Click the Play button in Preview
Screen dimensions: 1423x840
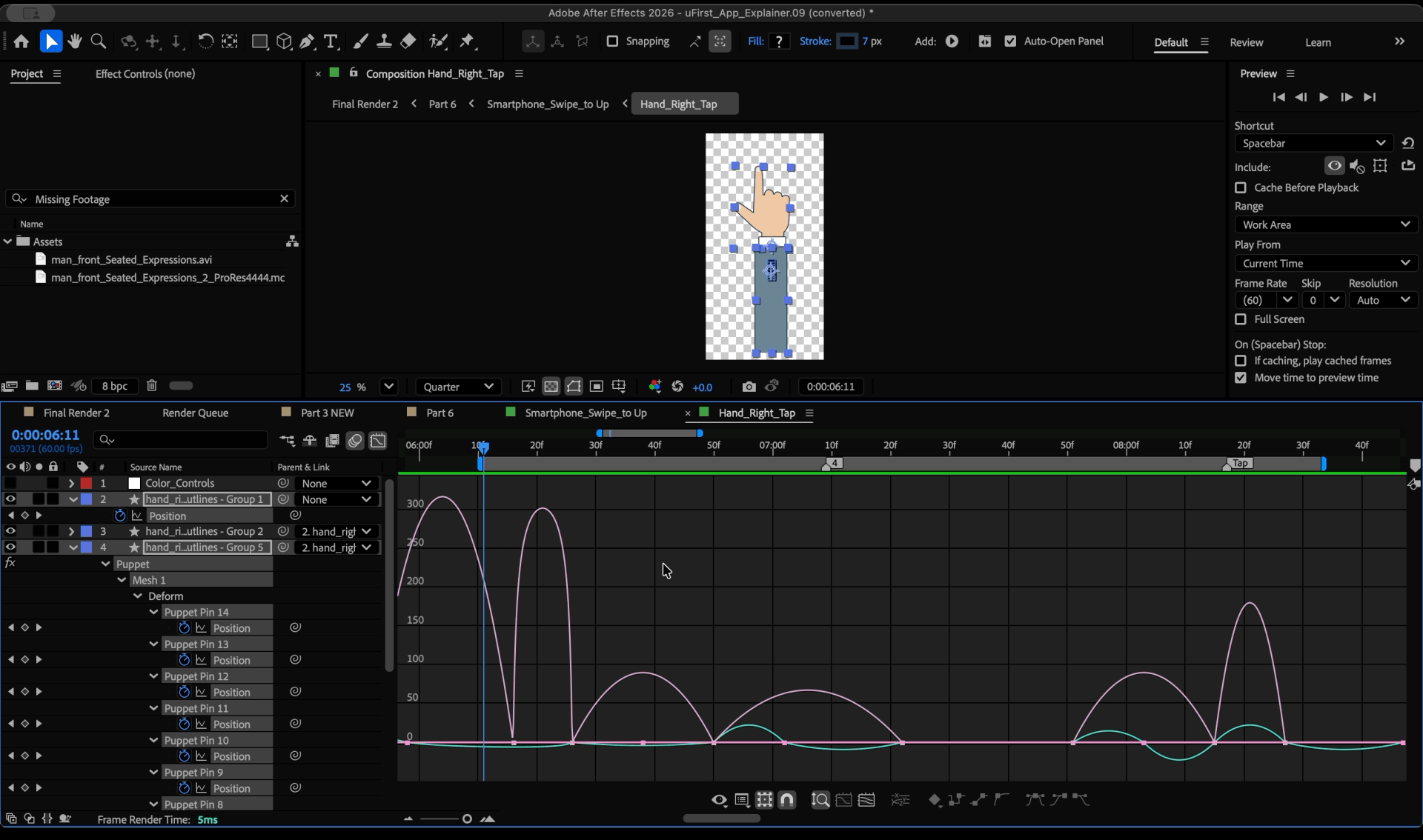1324,97
